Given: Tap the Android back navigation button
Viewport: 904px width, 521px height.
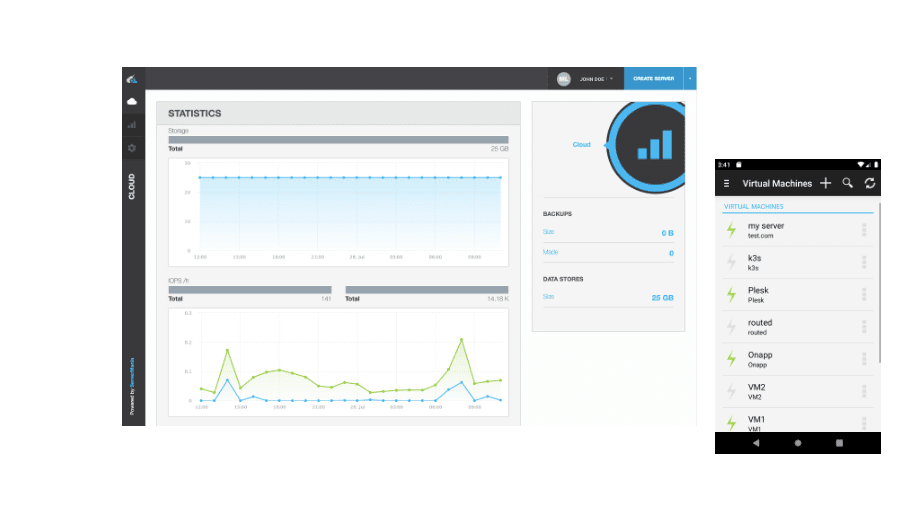Looking at the screenshot, I should coord(755,442).
